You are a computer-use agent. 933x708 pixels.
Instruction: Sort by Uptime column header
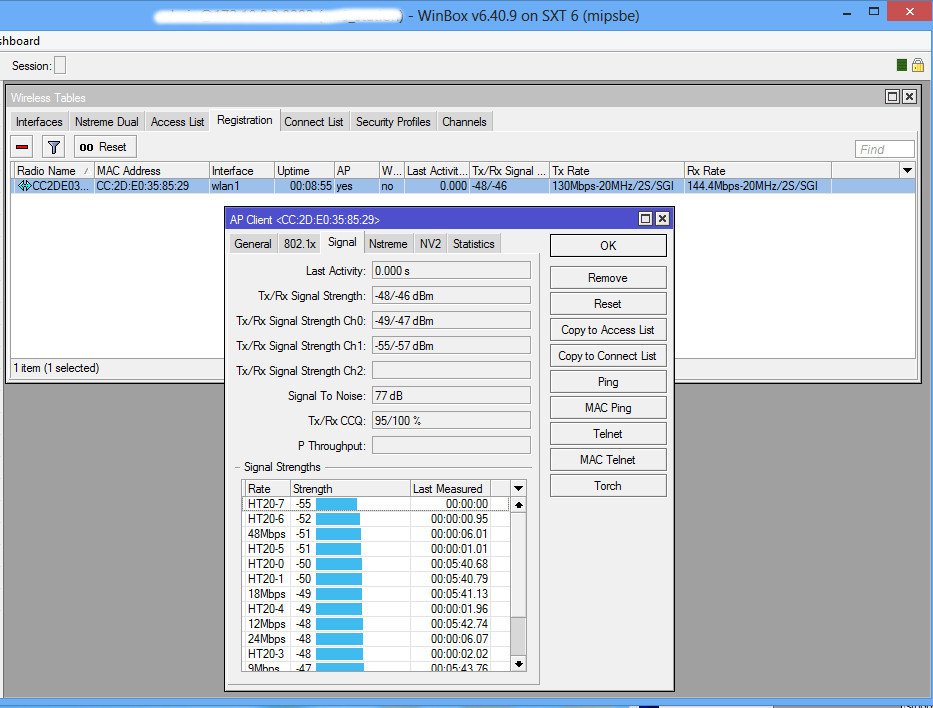303,171
